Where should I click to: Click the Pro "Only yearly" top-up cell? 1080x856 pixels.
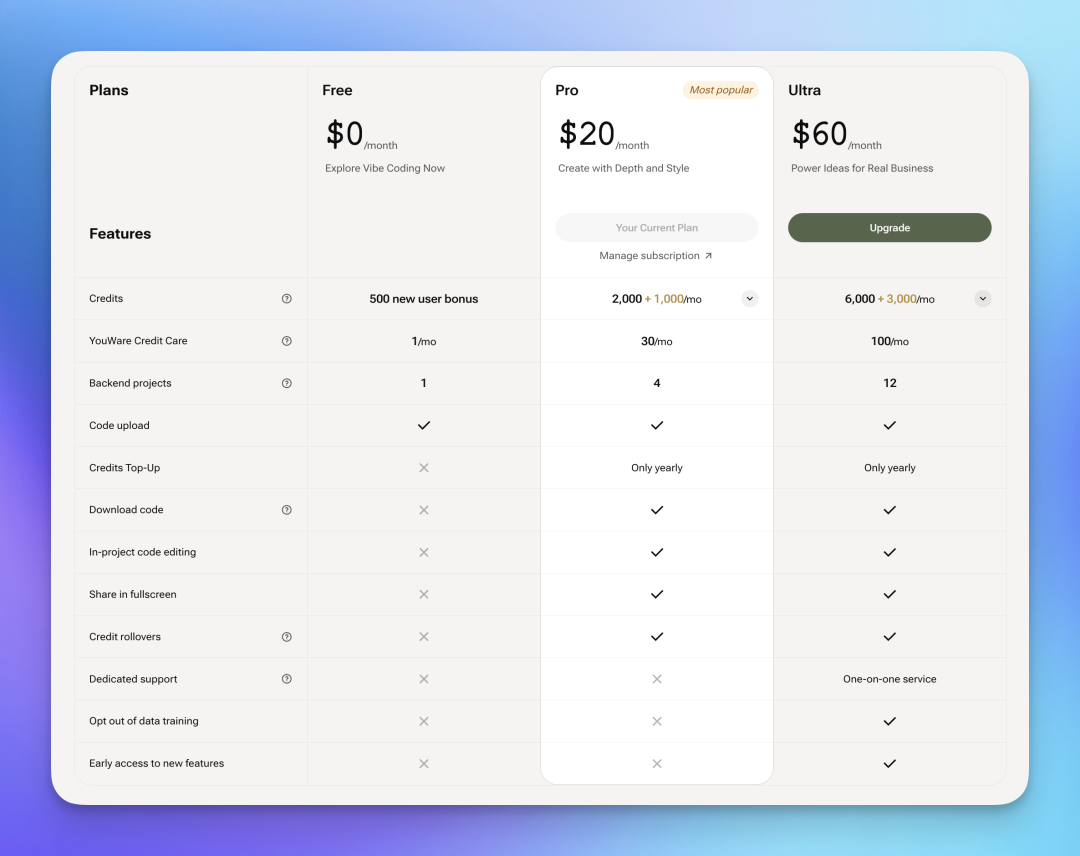657,468
